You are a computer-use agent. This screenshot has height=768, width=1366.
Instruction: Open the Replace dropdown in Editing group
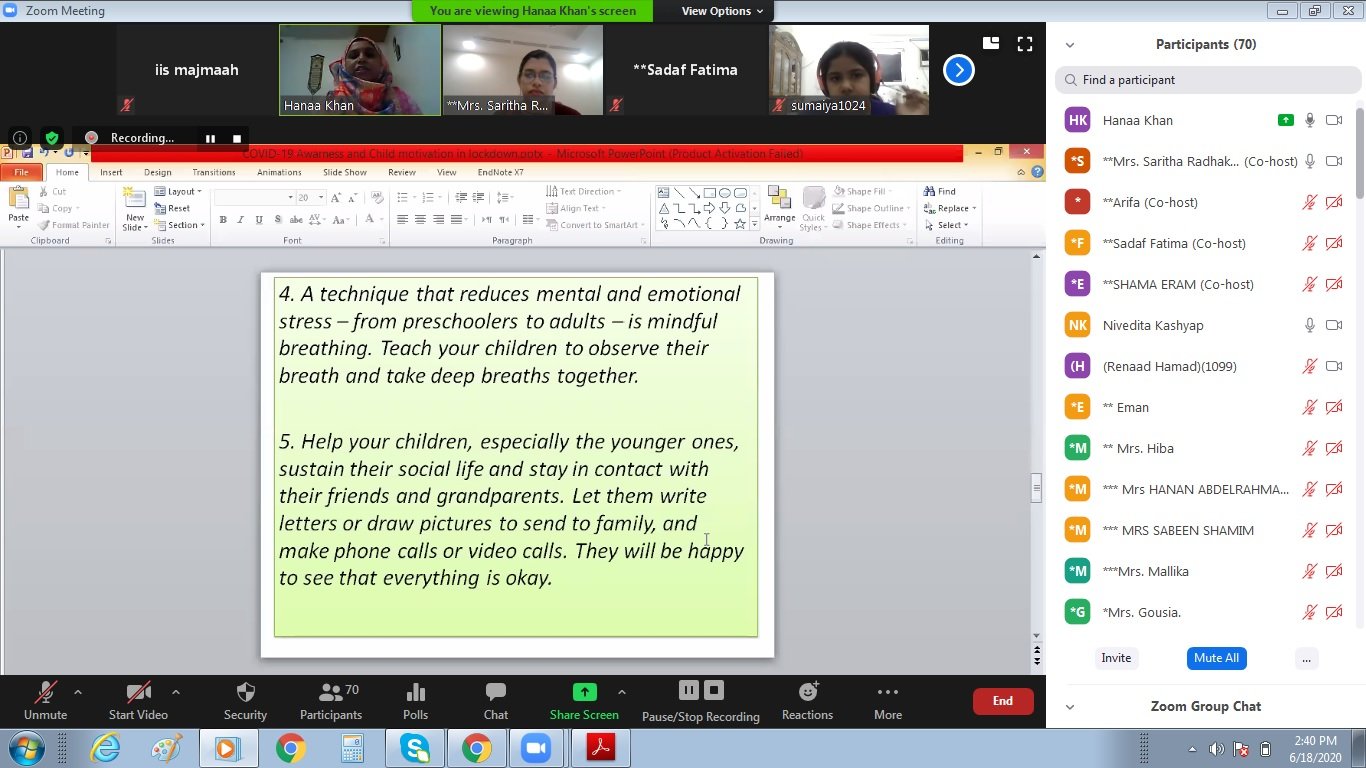pos(976,208)
